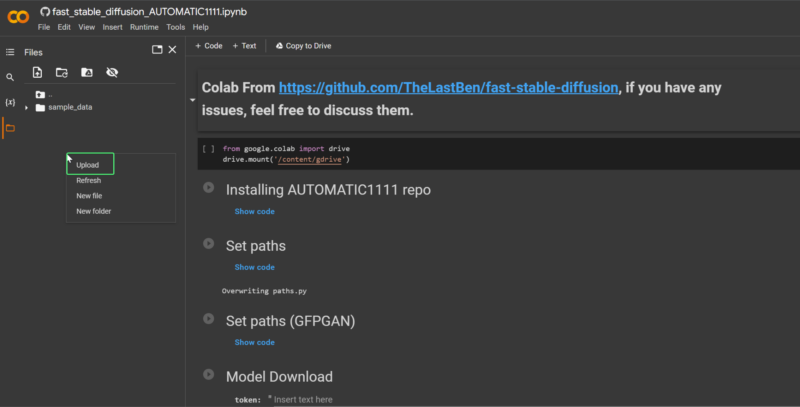Toggle show hidden files eye icon

pyautogui.click(x=112, y=72)
